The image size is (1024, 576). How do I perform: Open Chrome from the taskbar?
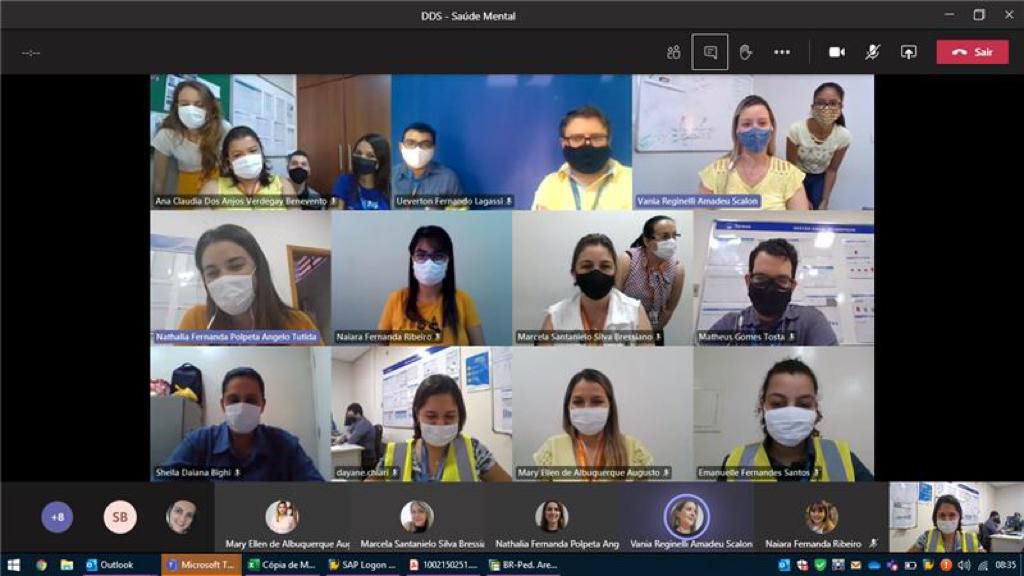41,565
